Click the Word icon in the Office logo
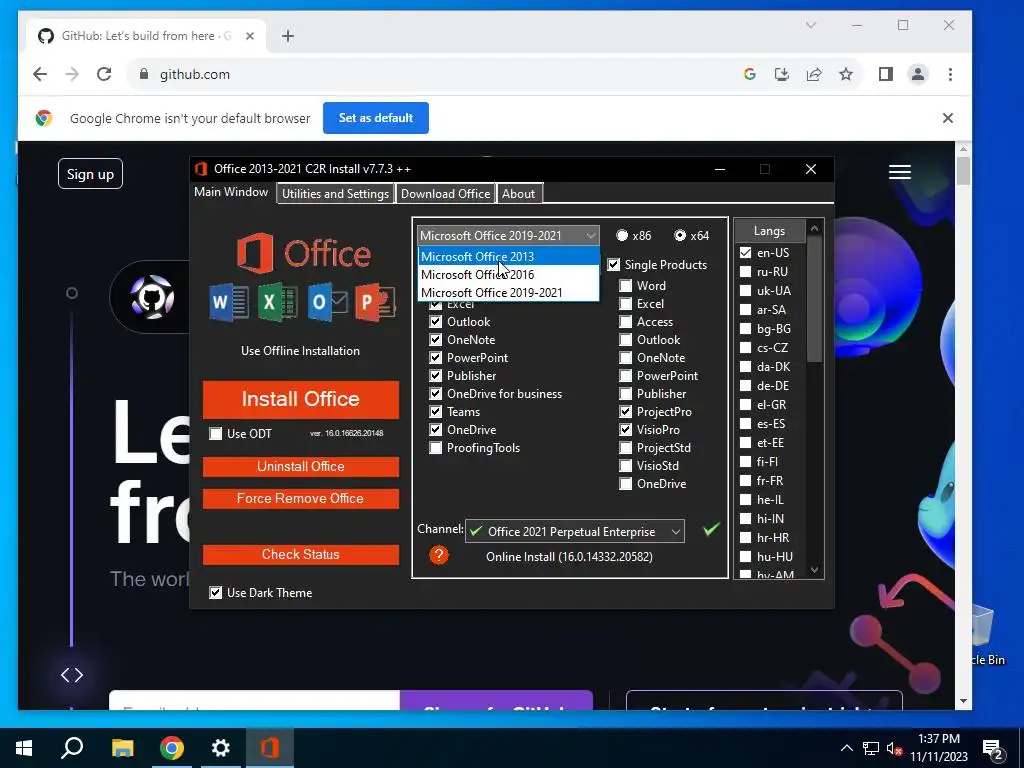Screen dimensions: 1024x768 229,303
